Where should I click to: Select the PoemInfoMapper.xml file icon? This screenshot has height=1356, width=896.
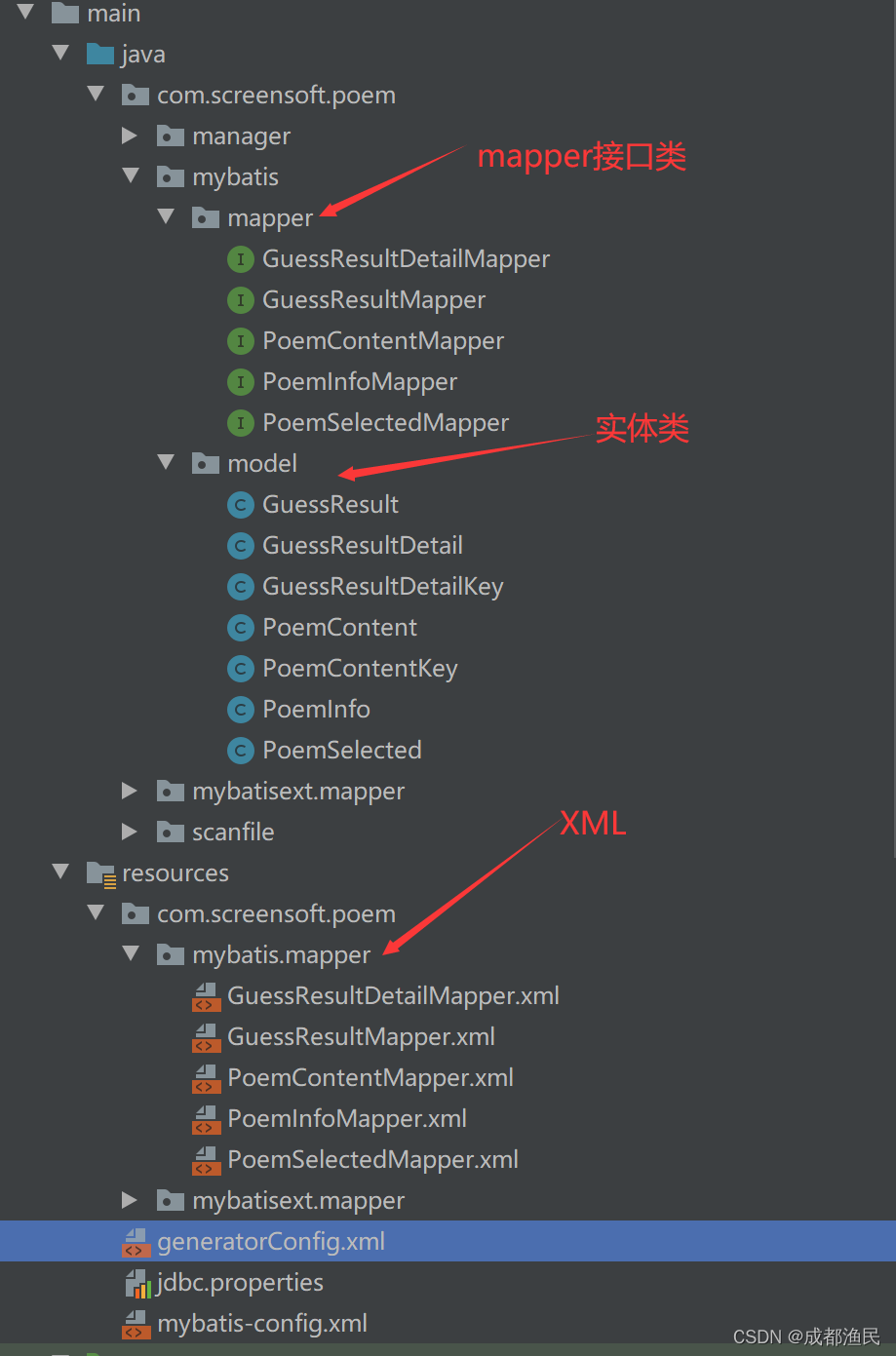206,1119
